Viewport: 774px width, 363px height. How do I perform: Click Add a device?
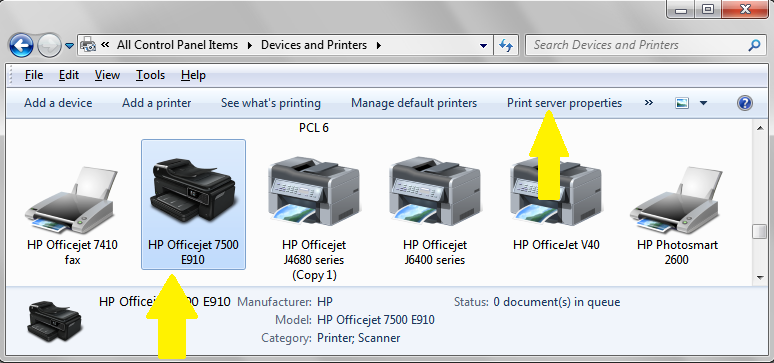tap(58, 103)
